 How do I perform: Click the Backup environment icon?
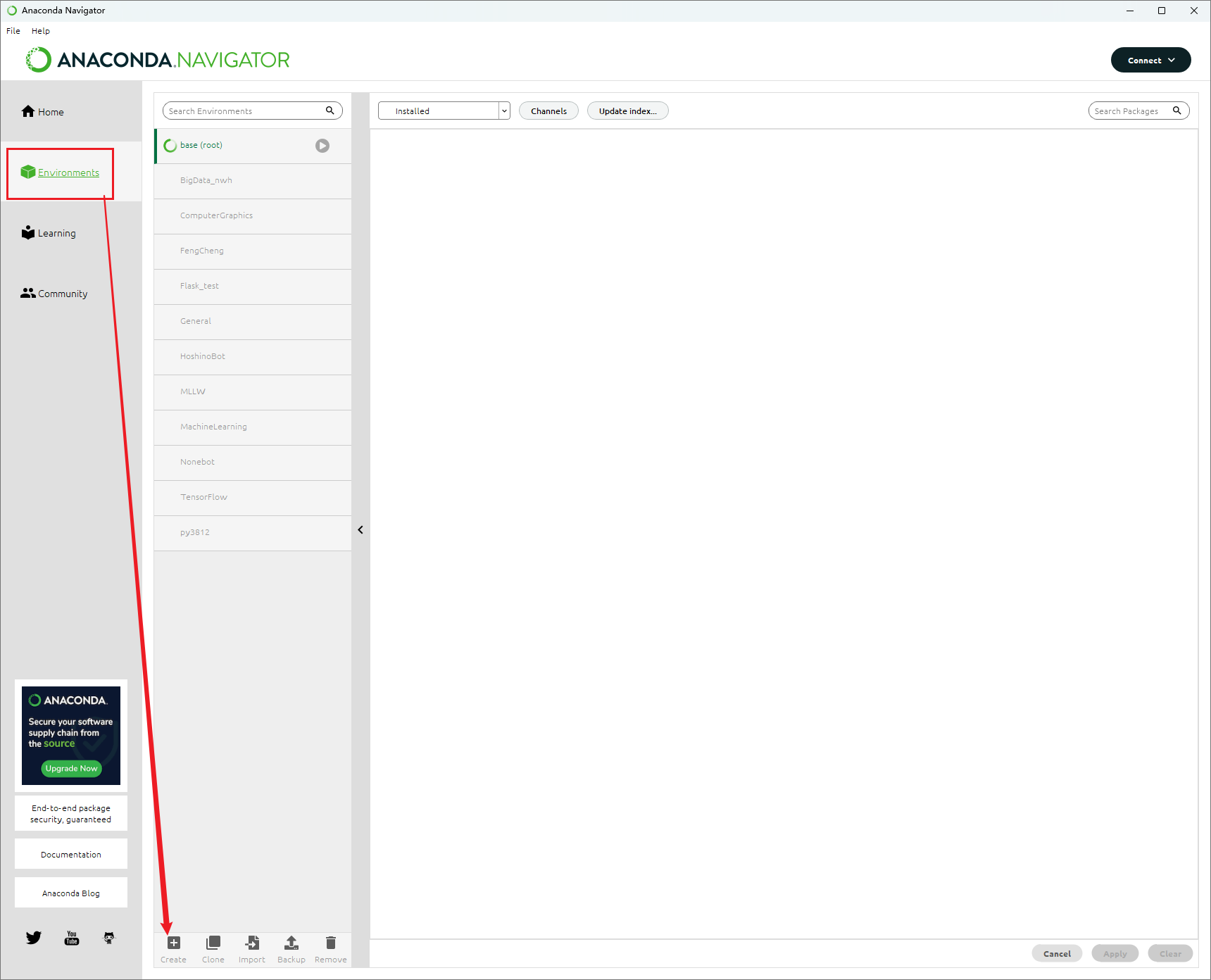click(x=291, y=943)
